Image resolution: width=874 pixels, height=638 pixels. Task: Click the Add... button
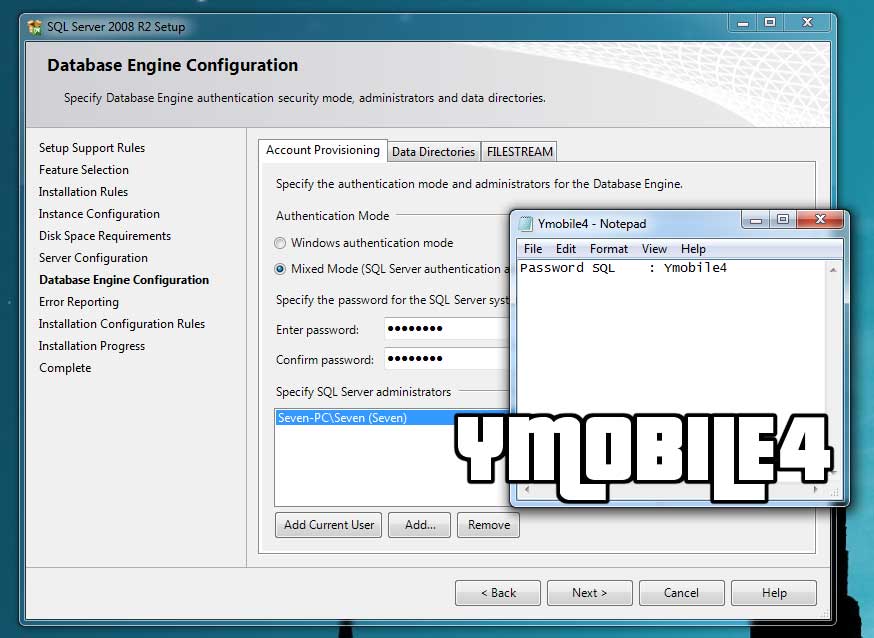pyautogui.click(x=420, y=525)
